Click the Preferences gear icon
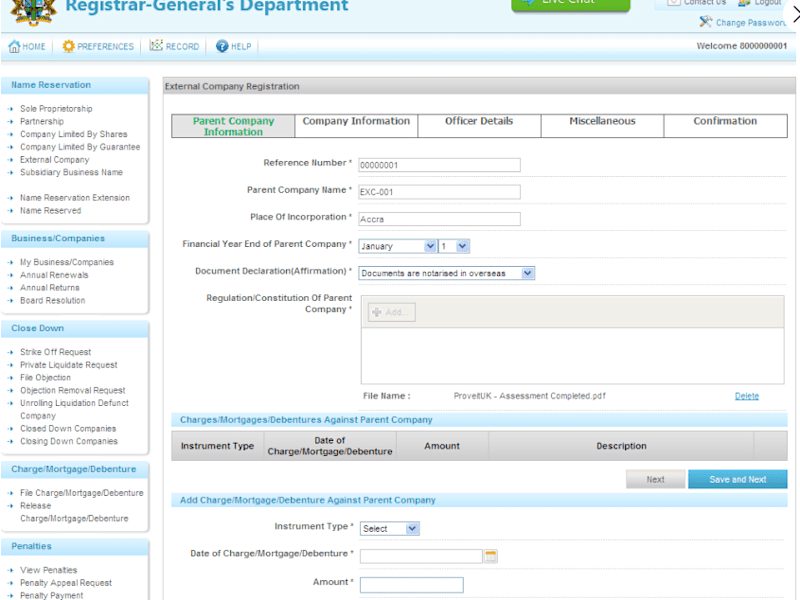800x600 pixels. tap(68, 46)
